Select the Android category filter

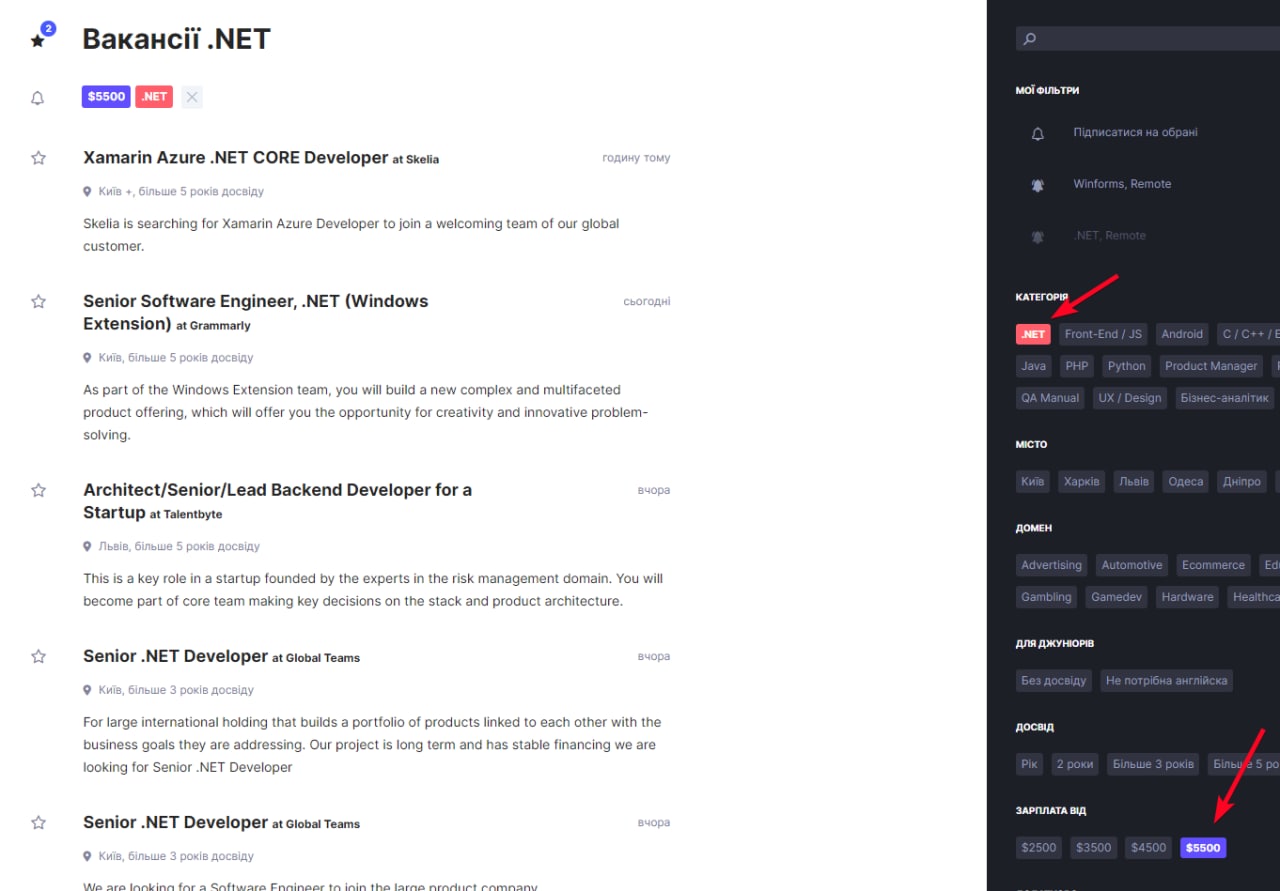[x=1182, y=334]
